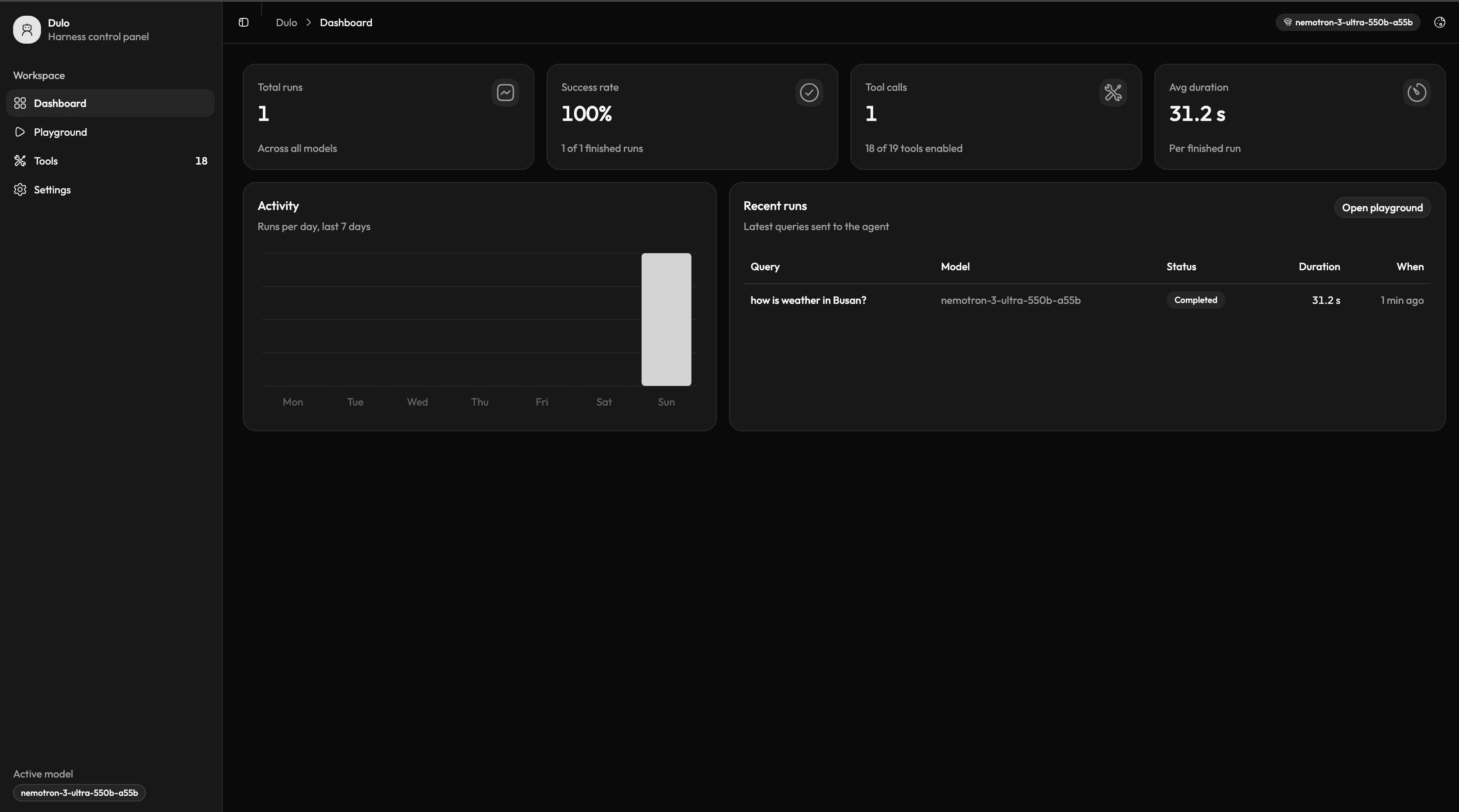Click the Query column header

click(x=764, y=267)
